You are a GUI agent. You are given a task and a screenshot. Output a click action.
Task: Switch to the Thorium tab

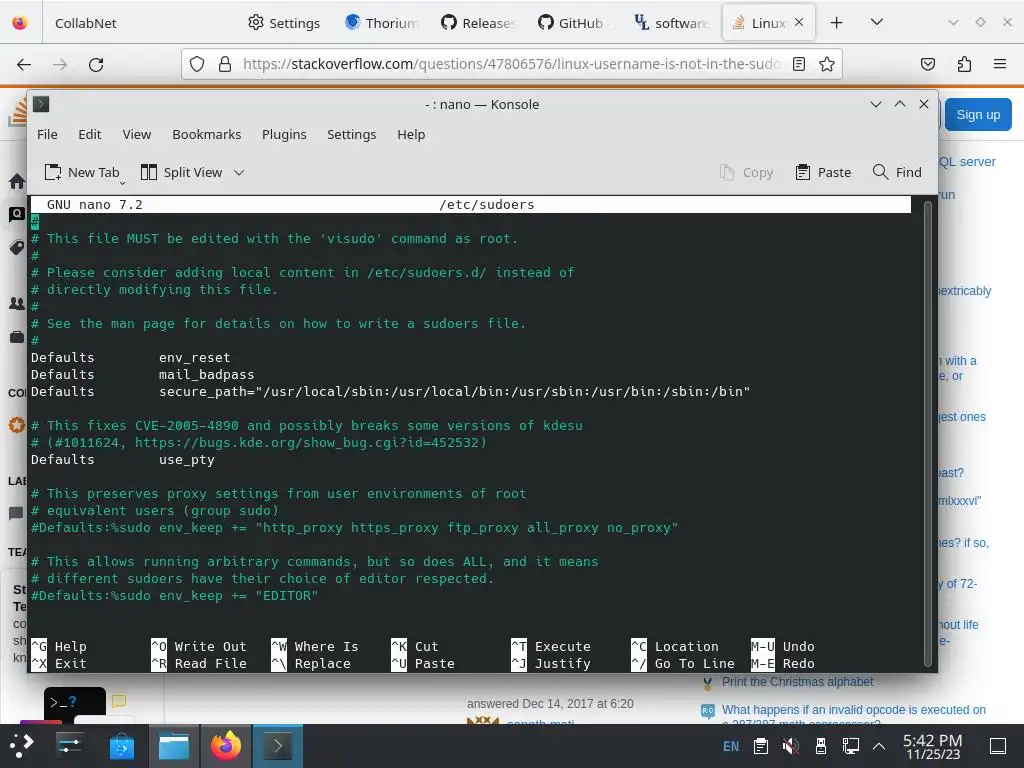(x=382, y=23)
